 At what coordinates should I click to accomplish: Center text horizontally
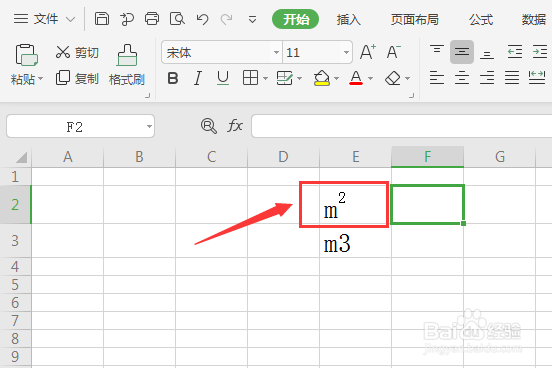point(462,78)
